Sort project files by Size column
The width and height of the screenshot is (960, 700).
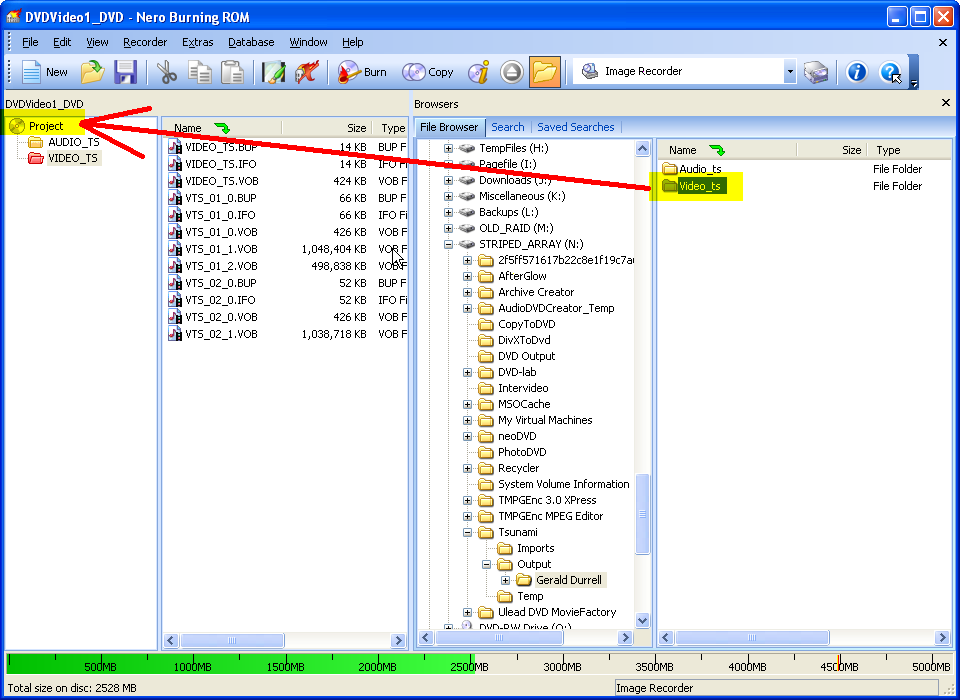click(355, 128)
